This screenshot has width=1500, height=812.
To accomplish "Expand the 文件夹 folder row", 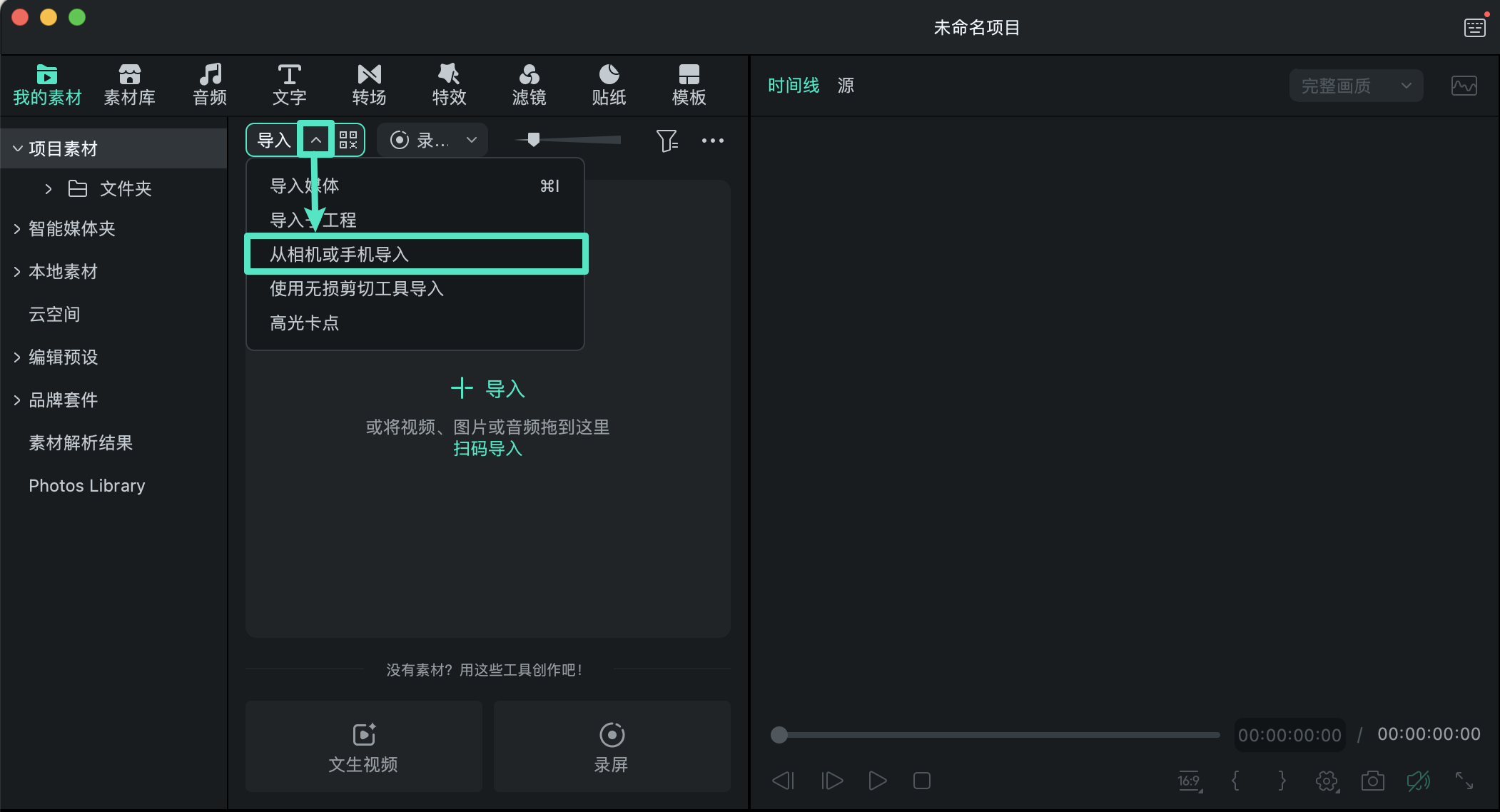I will coord(49,188).
